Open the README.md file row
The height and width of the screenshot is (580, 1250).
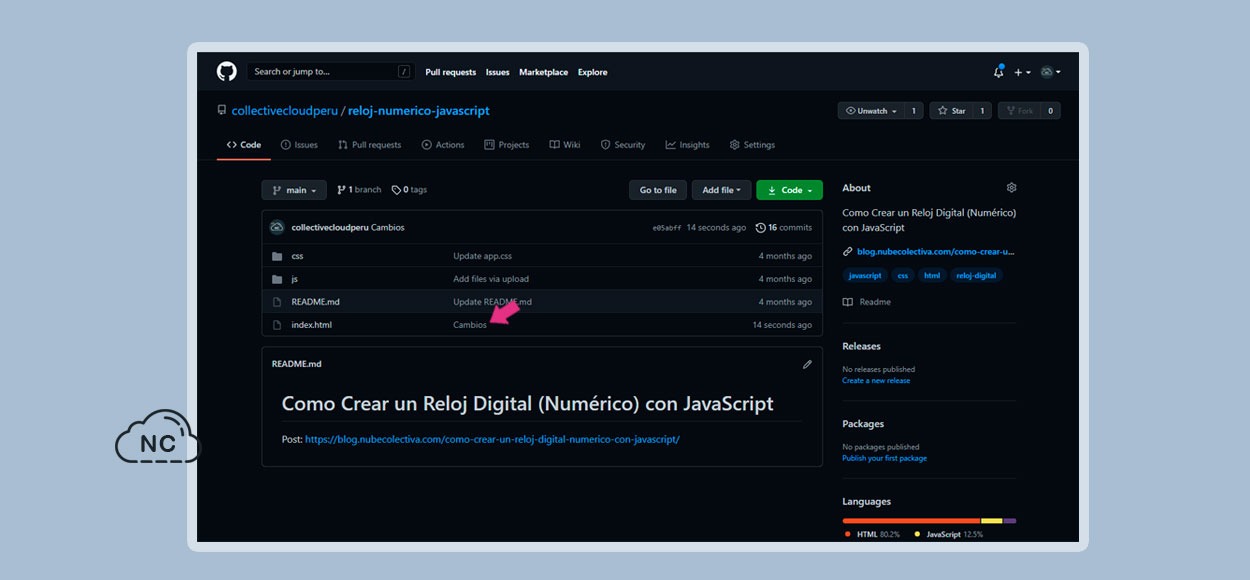(542, 302)
